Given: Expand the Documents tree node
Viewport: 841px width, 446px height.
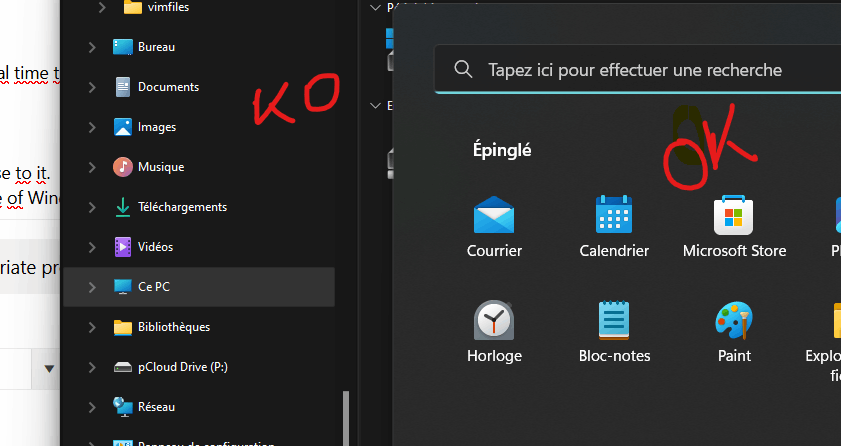Looking at the screenshot, I should (x=92, y=87).
